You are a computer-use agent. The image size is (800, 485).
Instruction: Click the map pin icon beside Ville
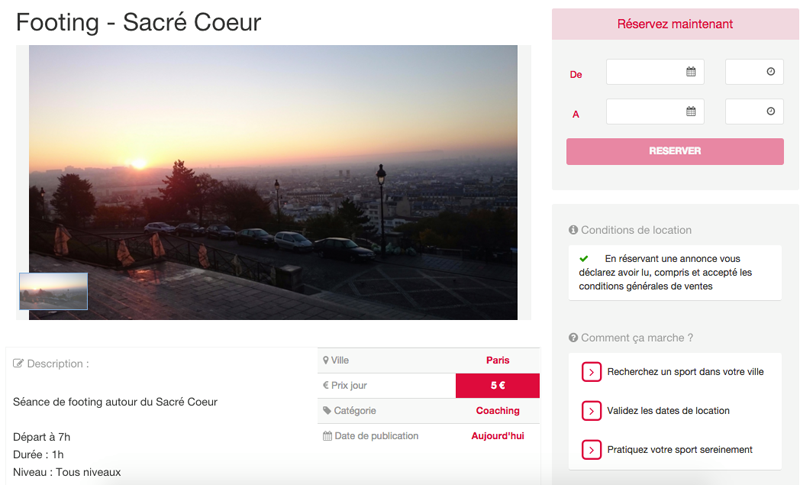pyautogui.click(x=326, y=360)
